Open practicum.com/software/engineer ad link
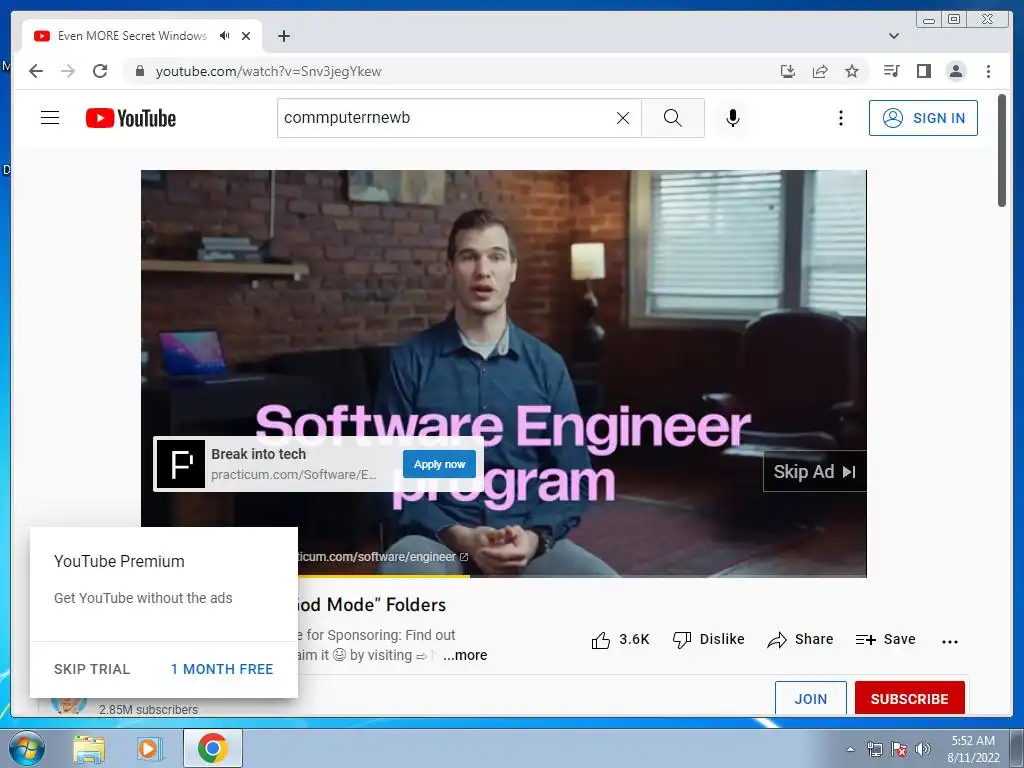The height and width of the screenshot is (768, 1024). click(x=382, y=557)
